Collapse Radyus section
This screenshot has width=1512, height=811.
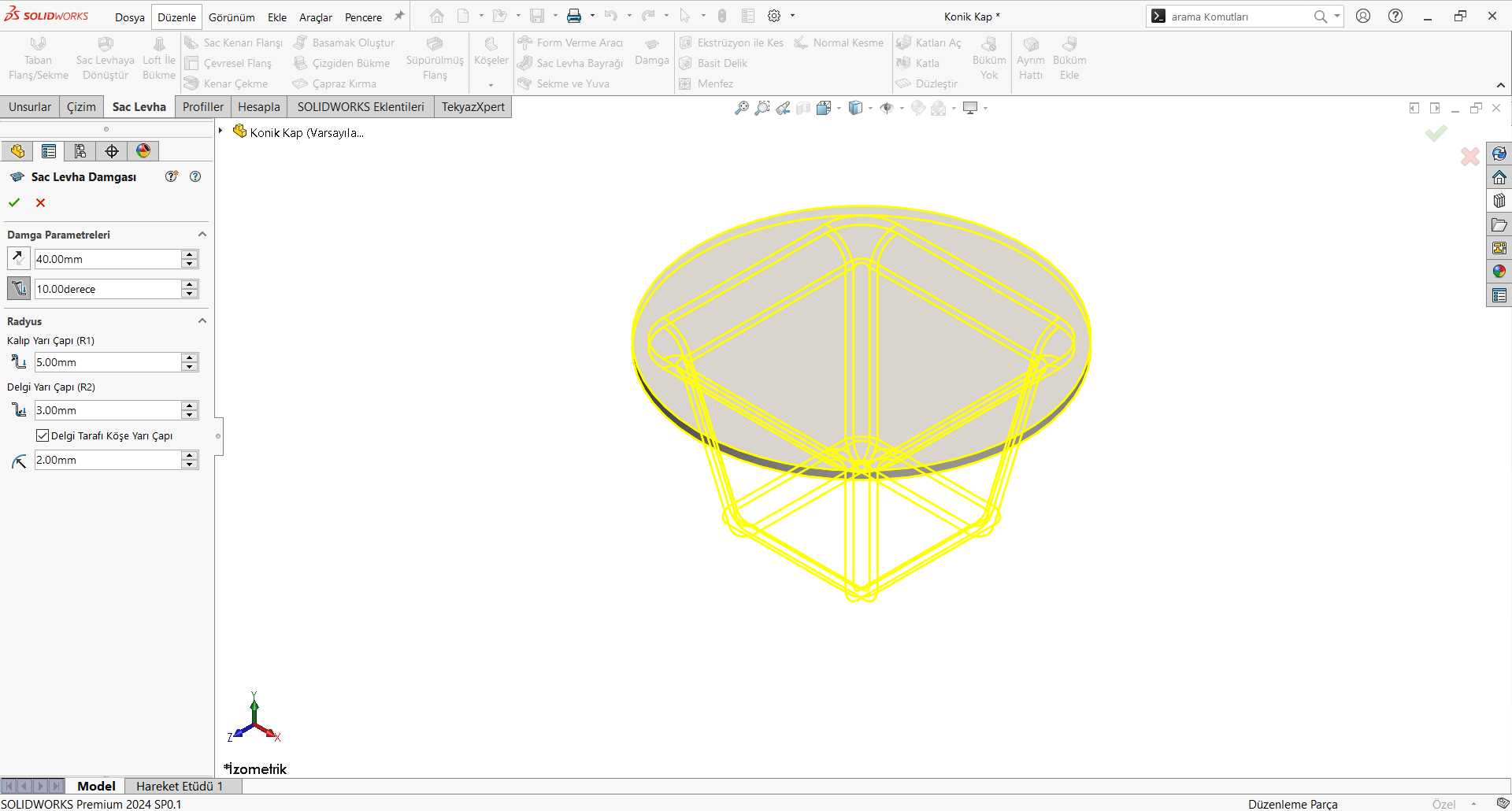[202, 321]
